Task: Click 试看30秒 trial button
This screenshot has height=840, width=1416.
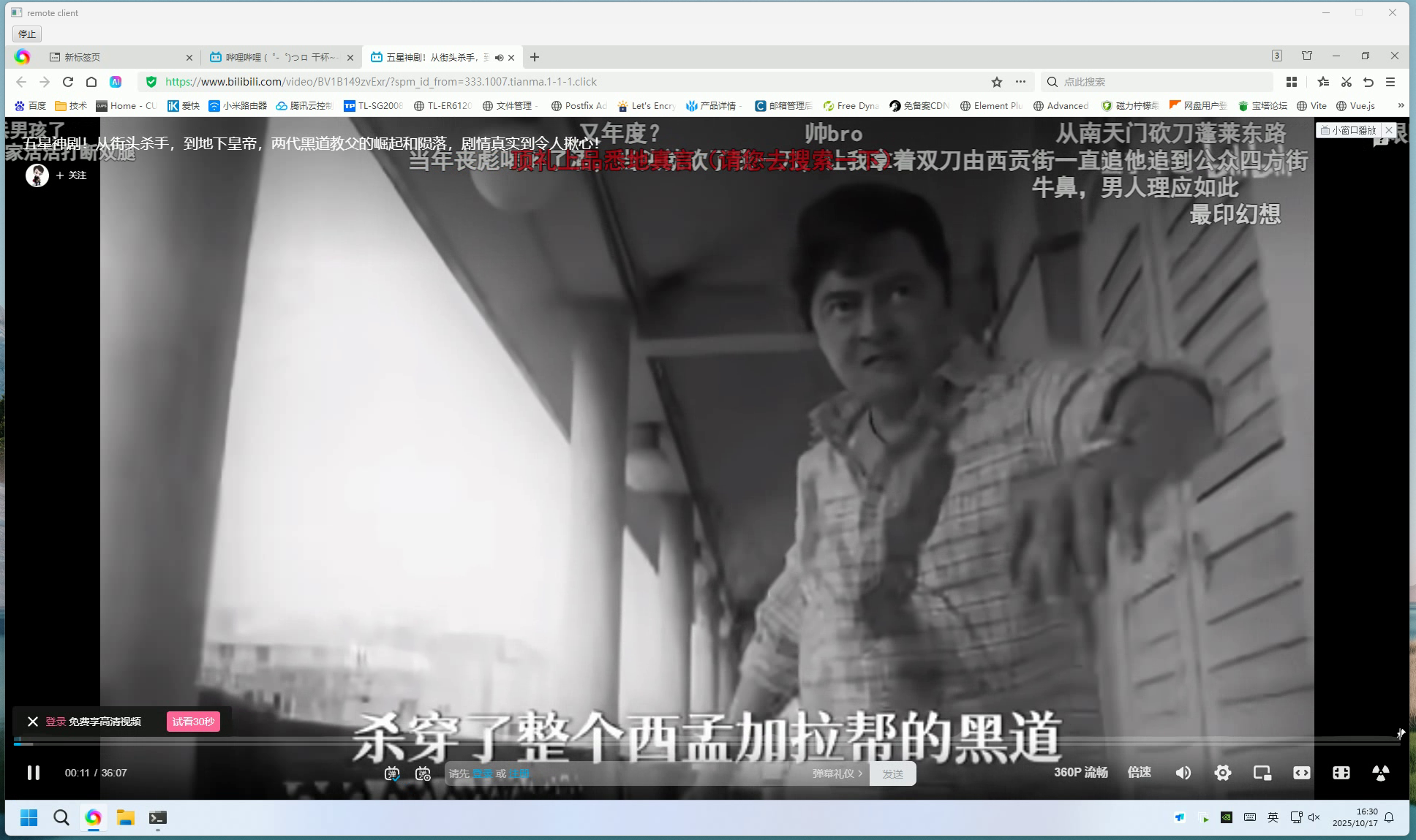Action: tap(193, 722)
